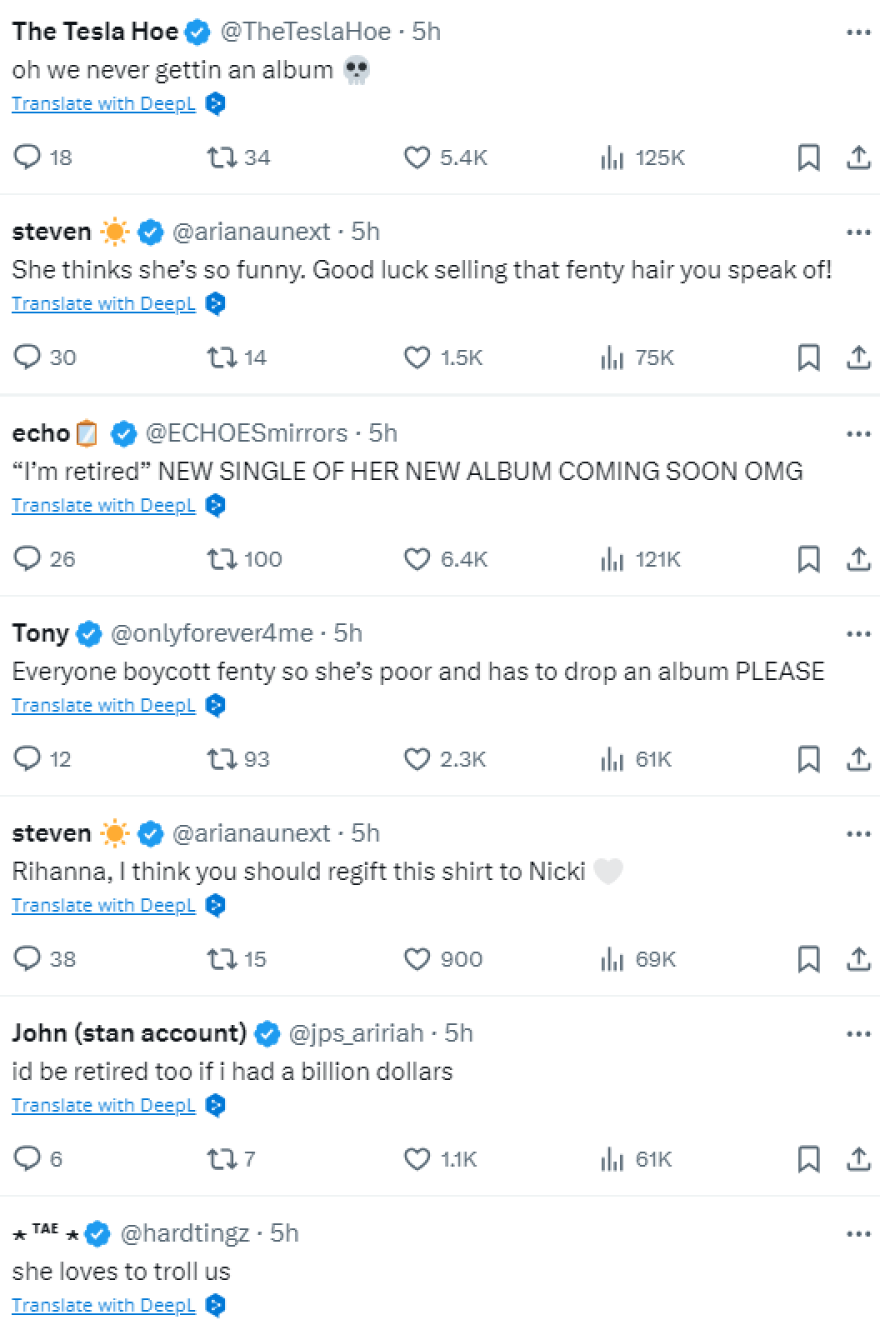Reply to Tony's boycott fenty tweet
This screenshot has width=880, height=1320.
point(27,759)
